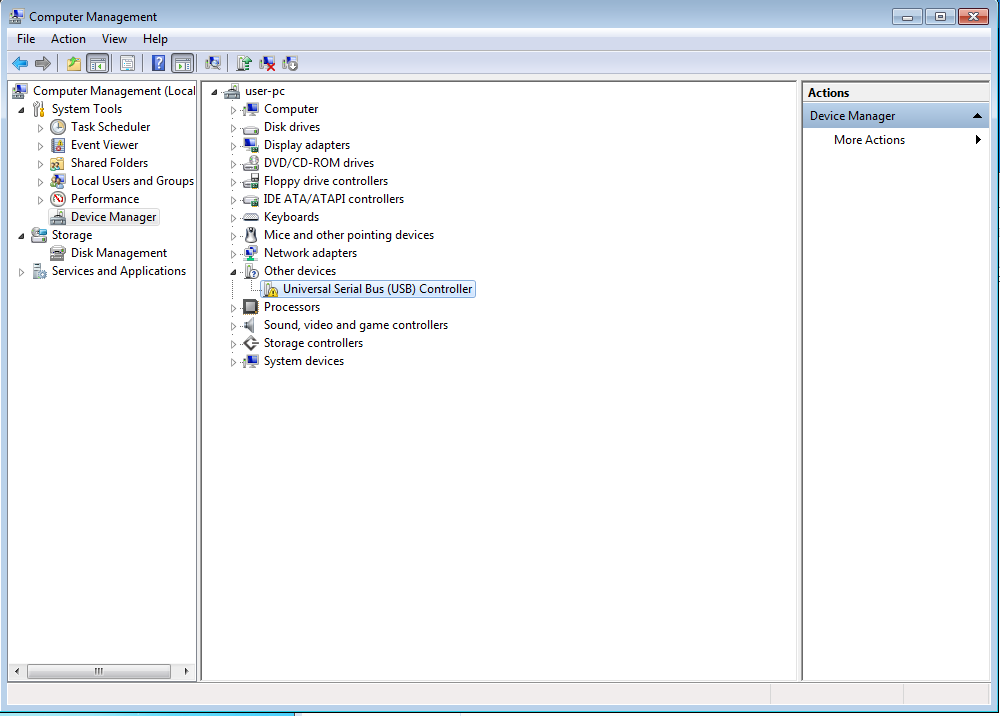The height and width of the screenshot is (716, 1000).
Task: Collapse the Device Manager actions header
Action: (x=977, y=116)
